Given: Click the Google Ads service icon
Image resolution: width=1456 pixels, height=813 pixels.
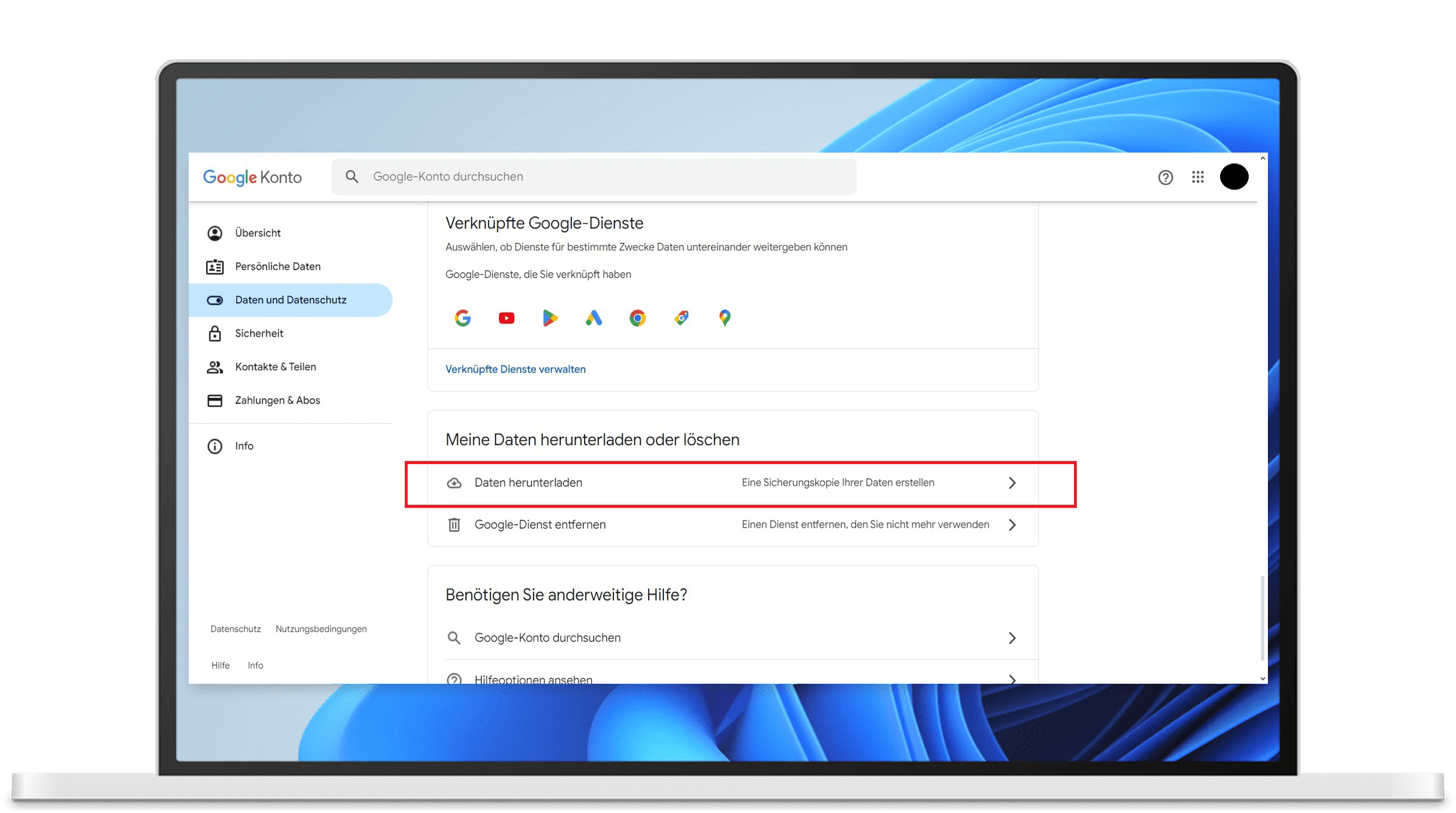Looking at the screenshot, I should pos(593,318).
